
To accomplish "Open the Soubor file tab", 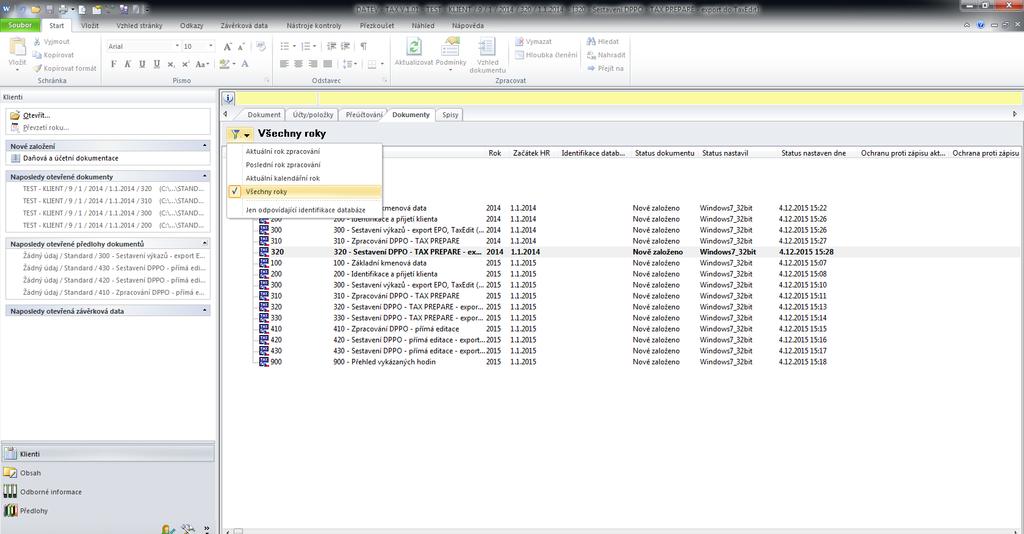I will pyautogui.click(x=20, y=25).
